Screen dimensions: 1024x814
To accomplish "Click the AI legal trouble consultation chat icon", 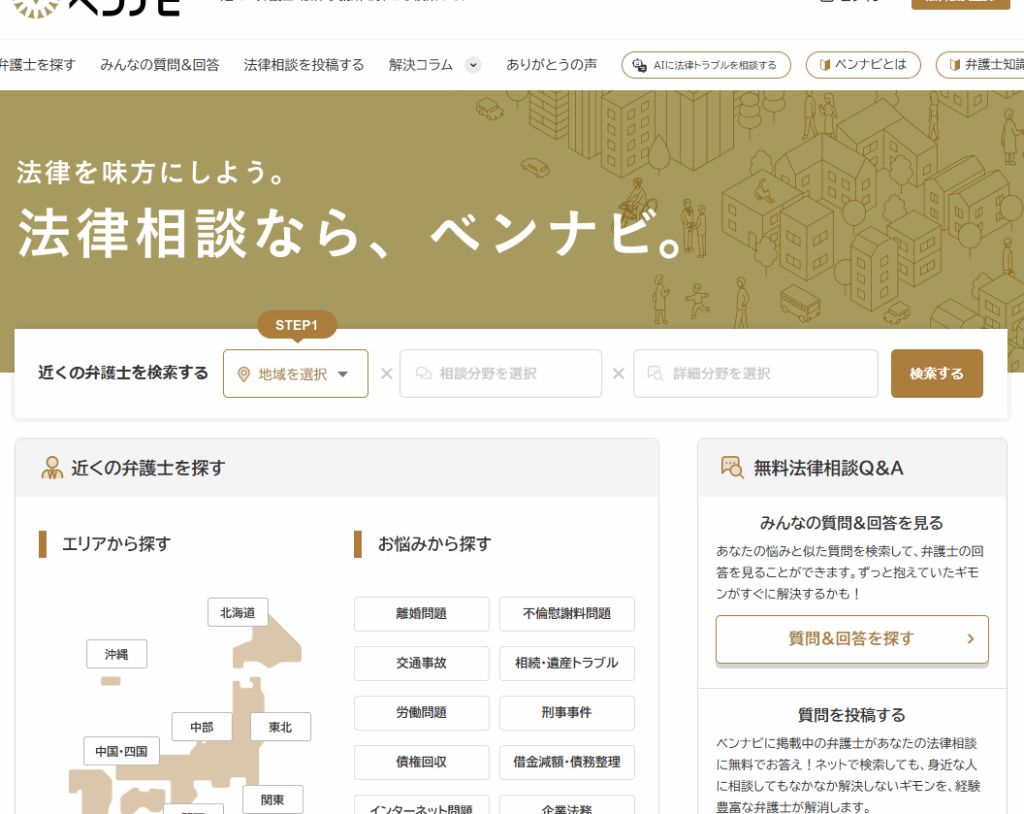I will (x=640, y=65).
